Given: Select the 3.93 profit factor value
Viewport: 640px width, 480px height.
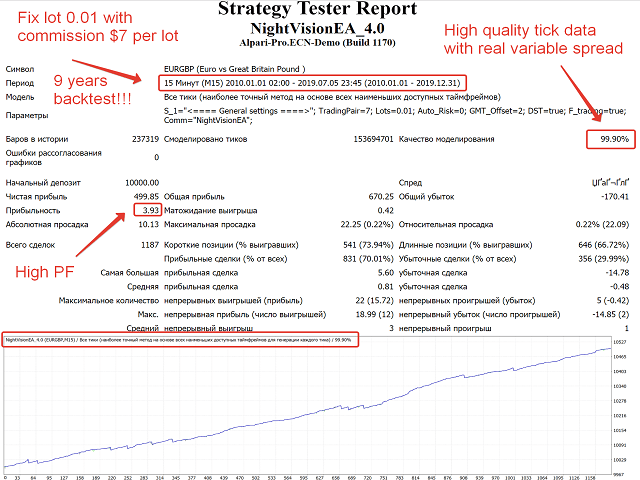Looking at the screenshot, I should coord(148,210).
